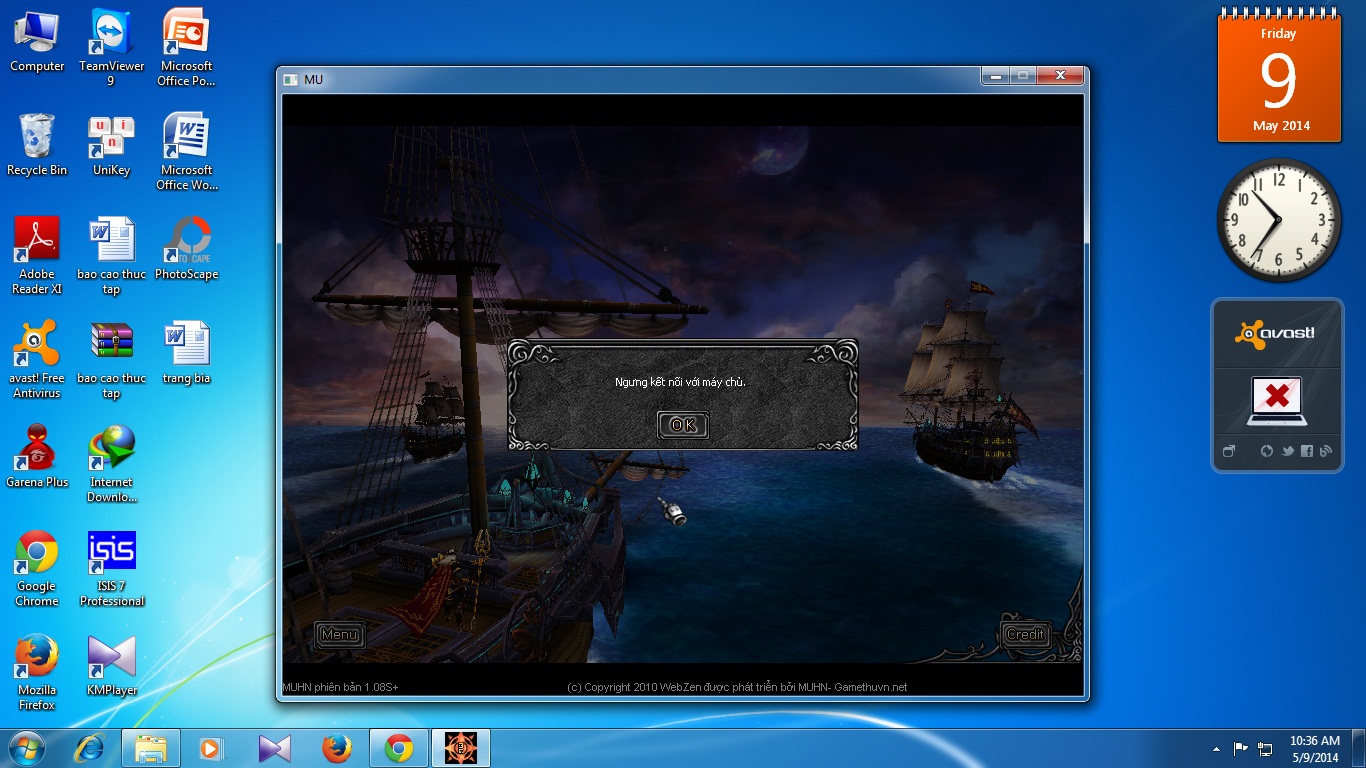Open the Windows Start menu
1366x768 pixels.
point(26,748)
